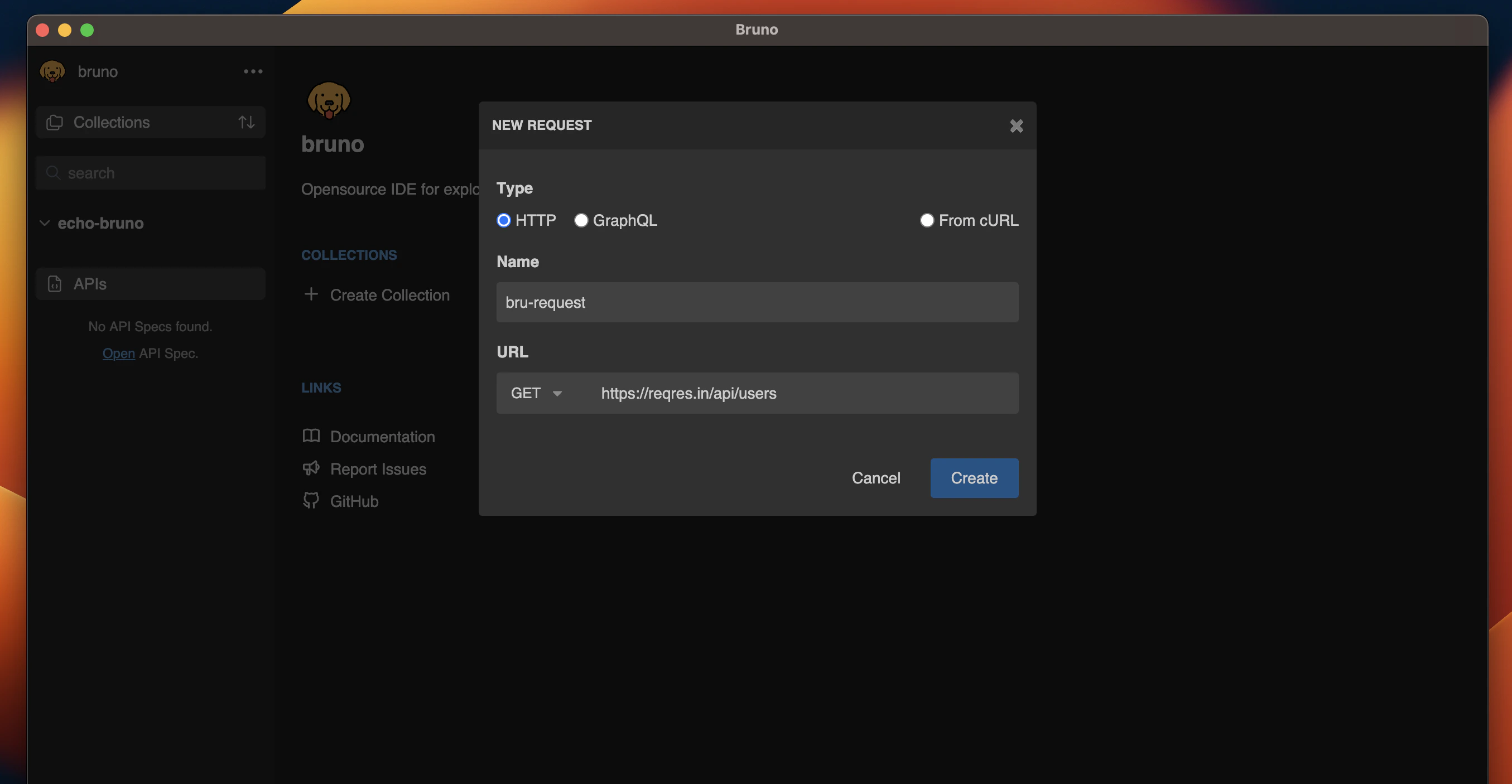
Task: Click the bru-request name field
Action: coord(757,302)
